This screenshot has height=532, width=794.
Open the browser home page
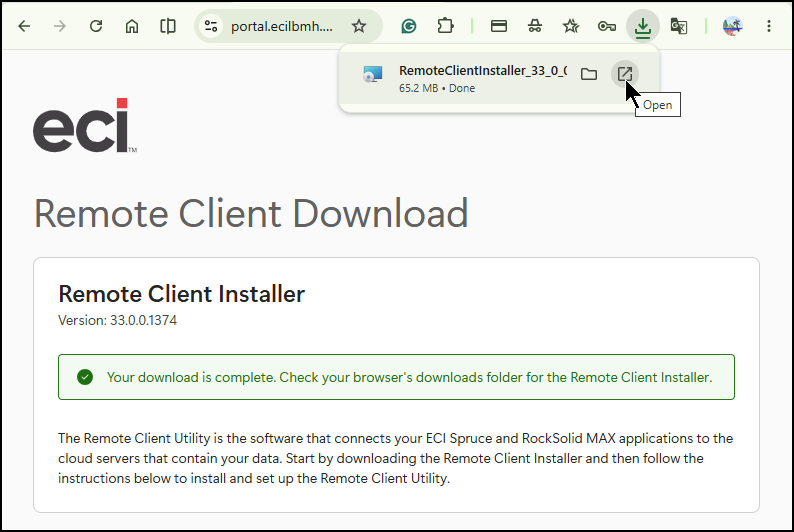tap(132, 26)
